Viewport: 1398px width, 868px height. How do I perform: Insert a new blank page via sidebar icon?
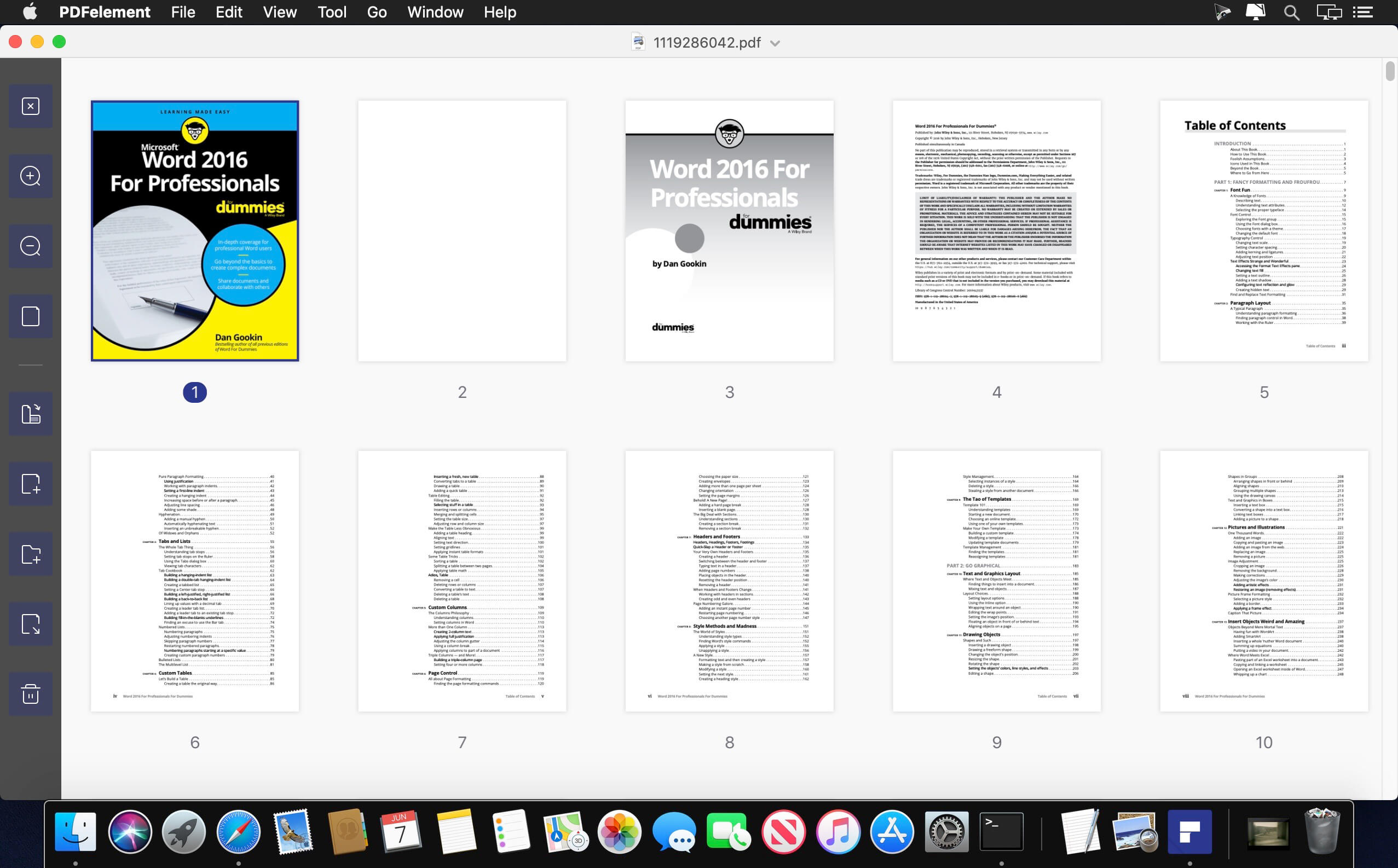coord(31,483)
